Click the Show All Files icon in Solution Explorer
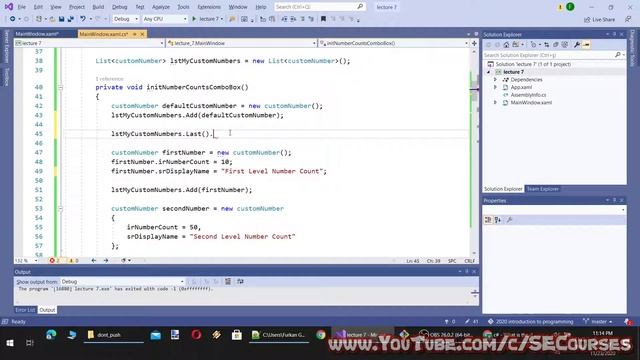The width and height of the screenshot is (640, 360). coord(564,44)
